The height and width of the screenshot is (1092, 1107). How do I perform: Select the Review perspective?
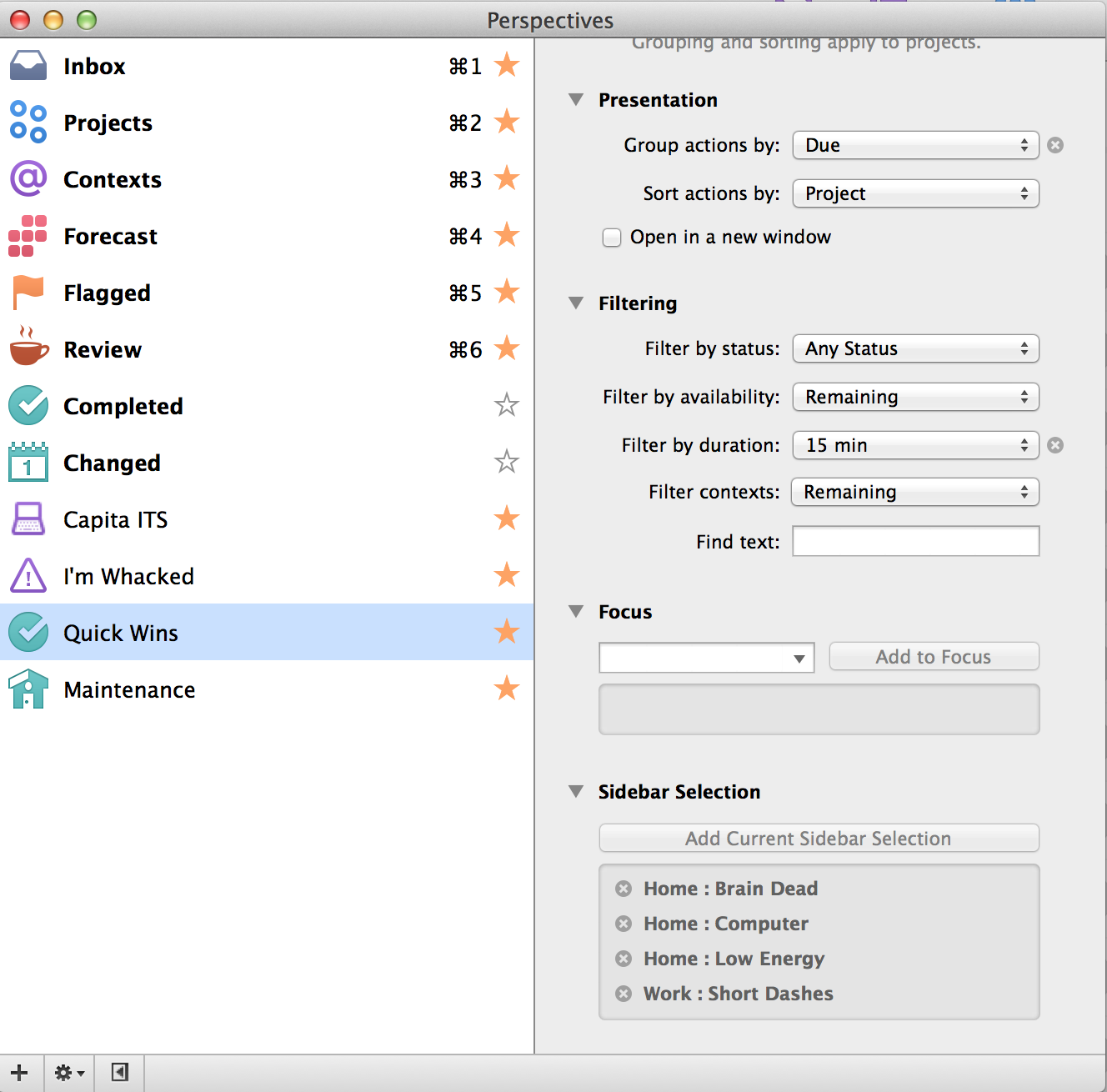click(267, 349)
